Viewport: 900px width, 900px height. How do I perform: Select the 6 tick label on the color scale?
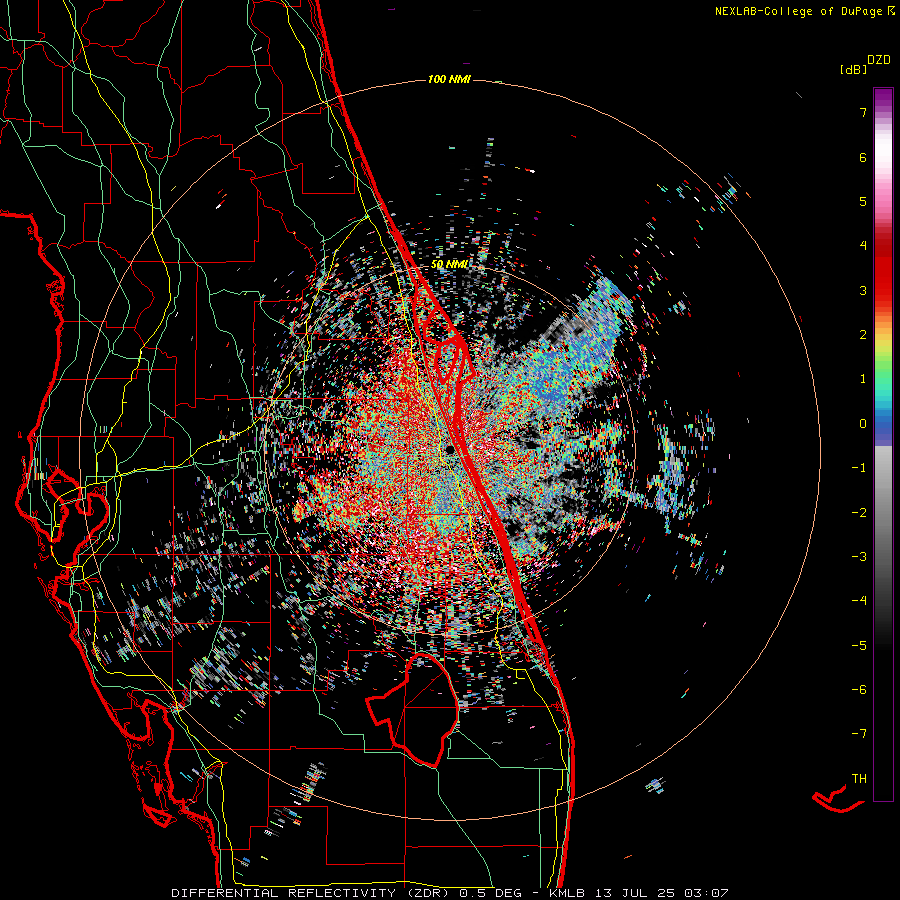(863, 157)
